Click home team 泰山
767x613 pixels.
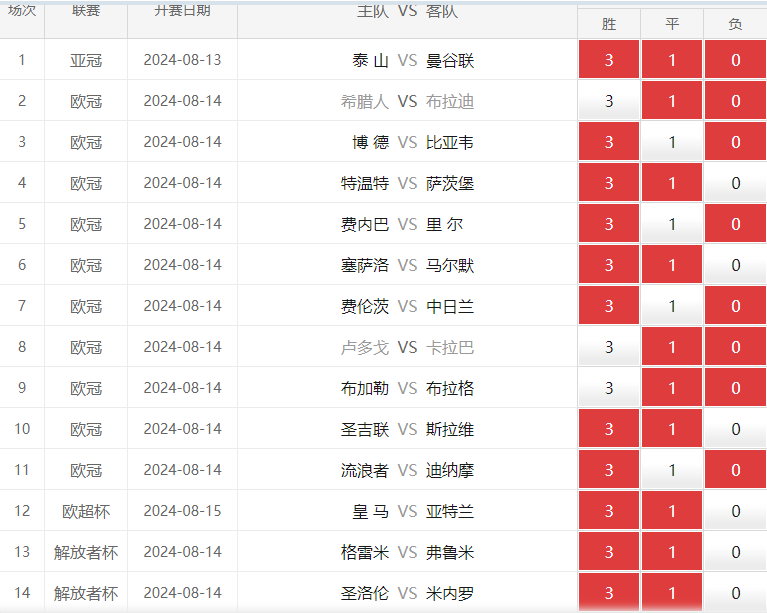click(370, 61)
